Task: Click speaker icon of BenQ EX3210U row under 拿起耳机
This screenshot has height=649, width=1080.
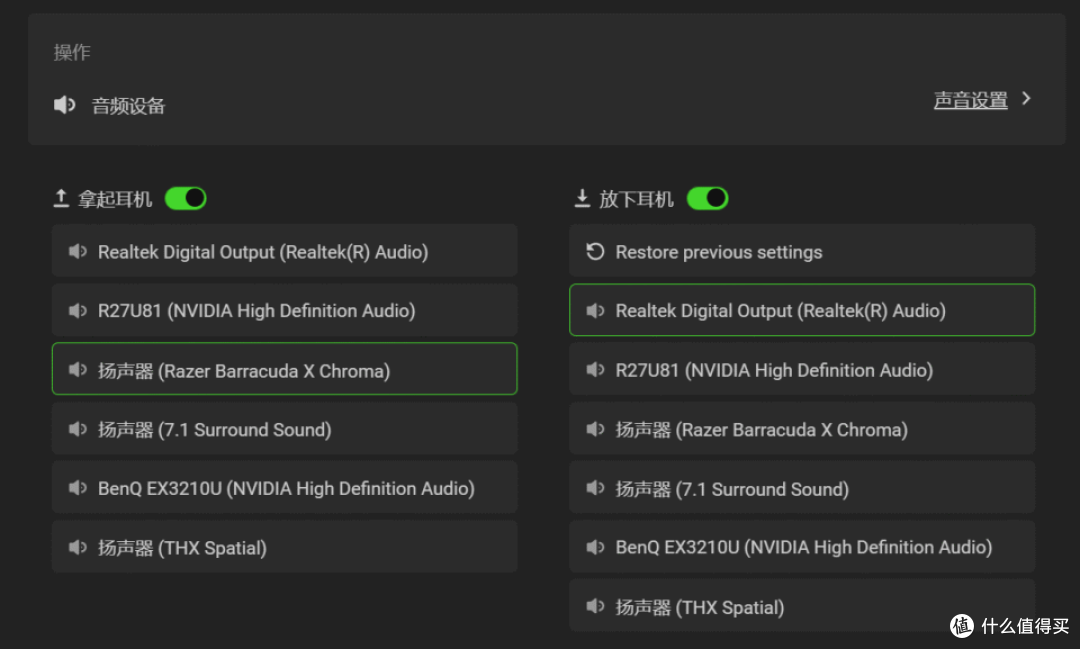Action: point(78,488)
